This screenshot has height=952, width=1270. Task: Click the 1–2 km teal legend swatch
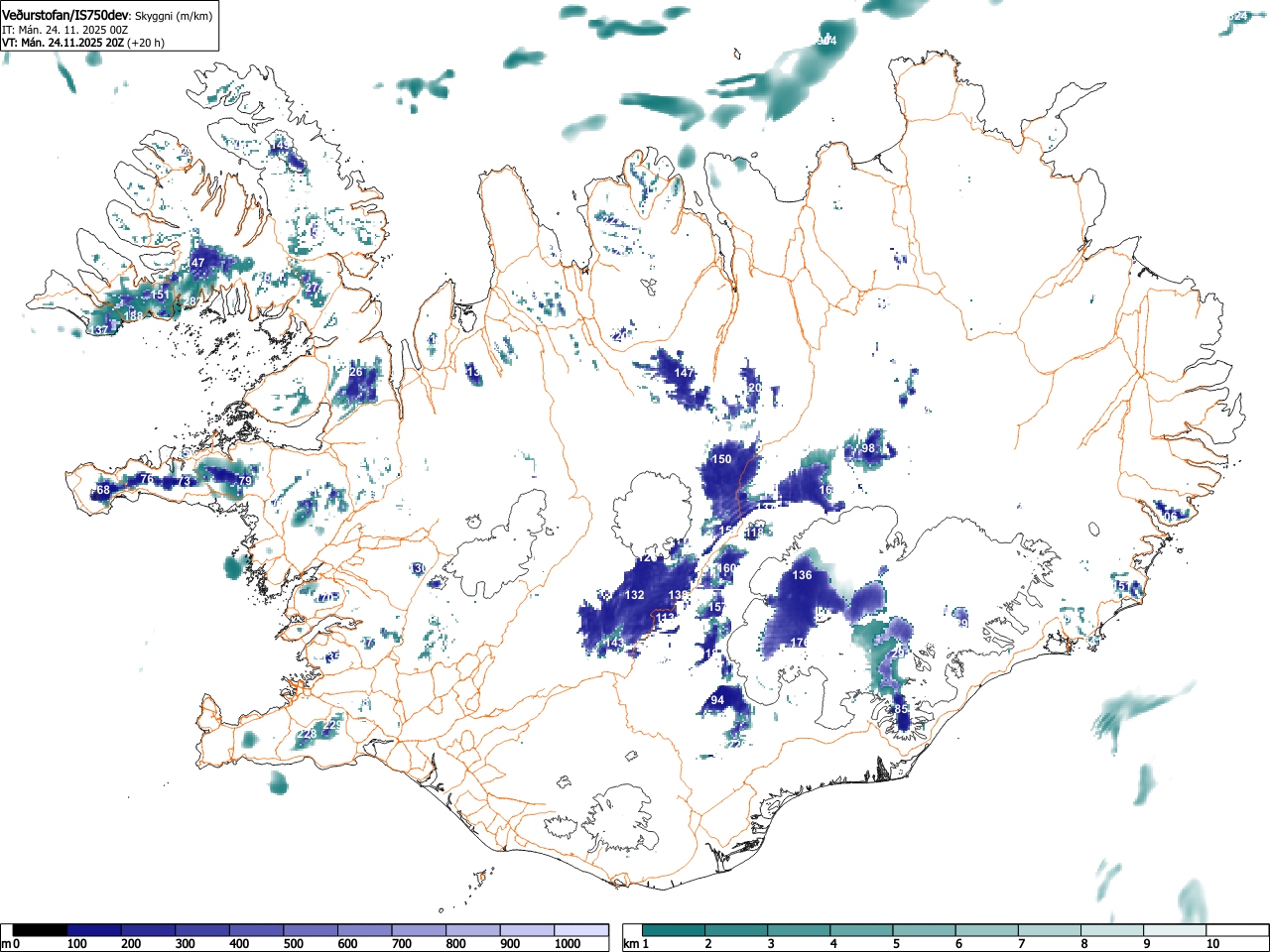[675, 930]
